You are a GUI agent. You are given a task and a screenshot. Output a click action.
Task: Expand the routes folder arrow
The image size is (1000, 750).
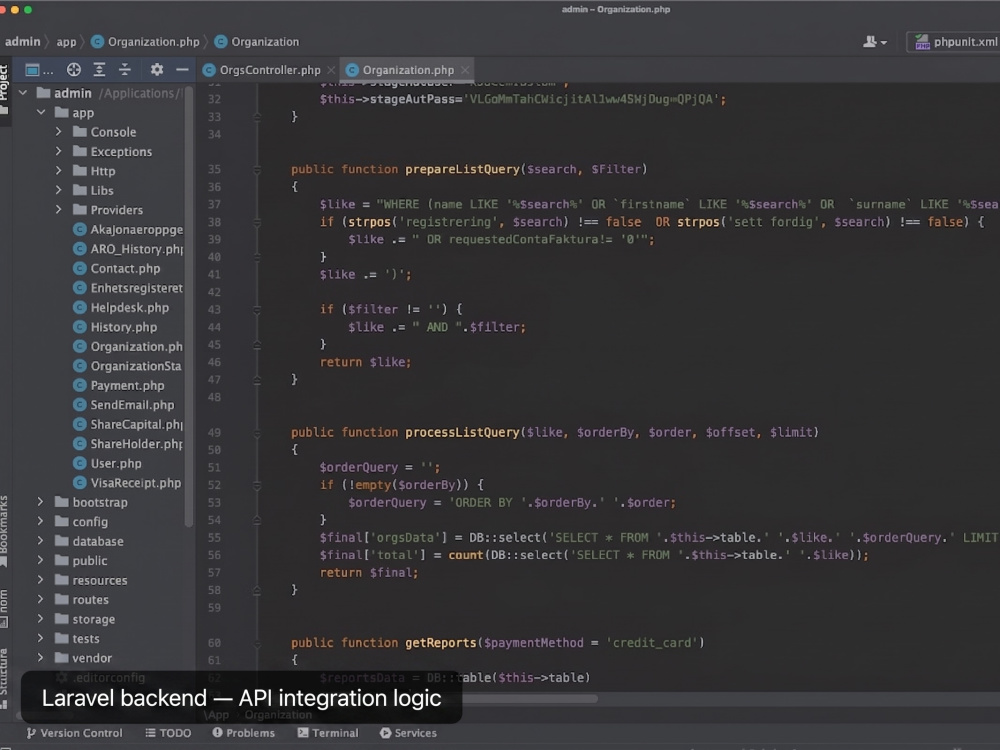[x=41, y=599]
